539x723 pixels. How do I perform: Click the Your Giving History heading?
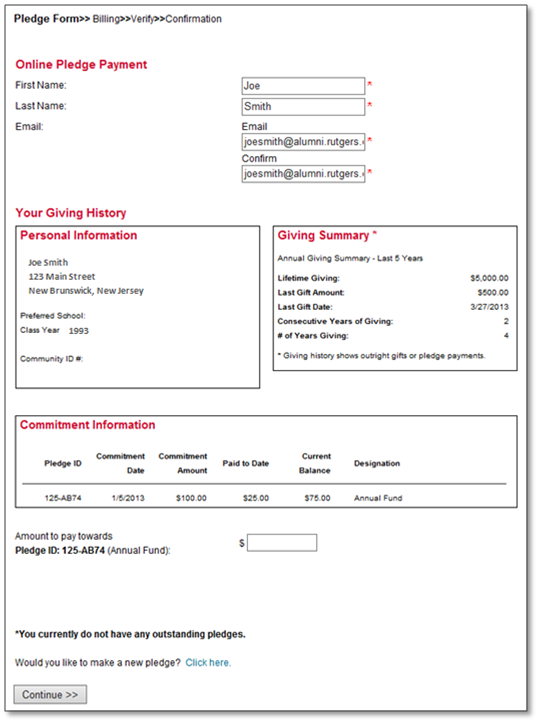pos(71,213)
